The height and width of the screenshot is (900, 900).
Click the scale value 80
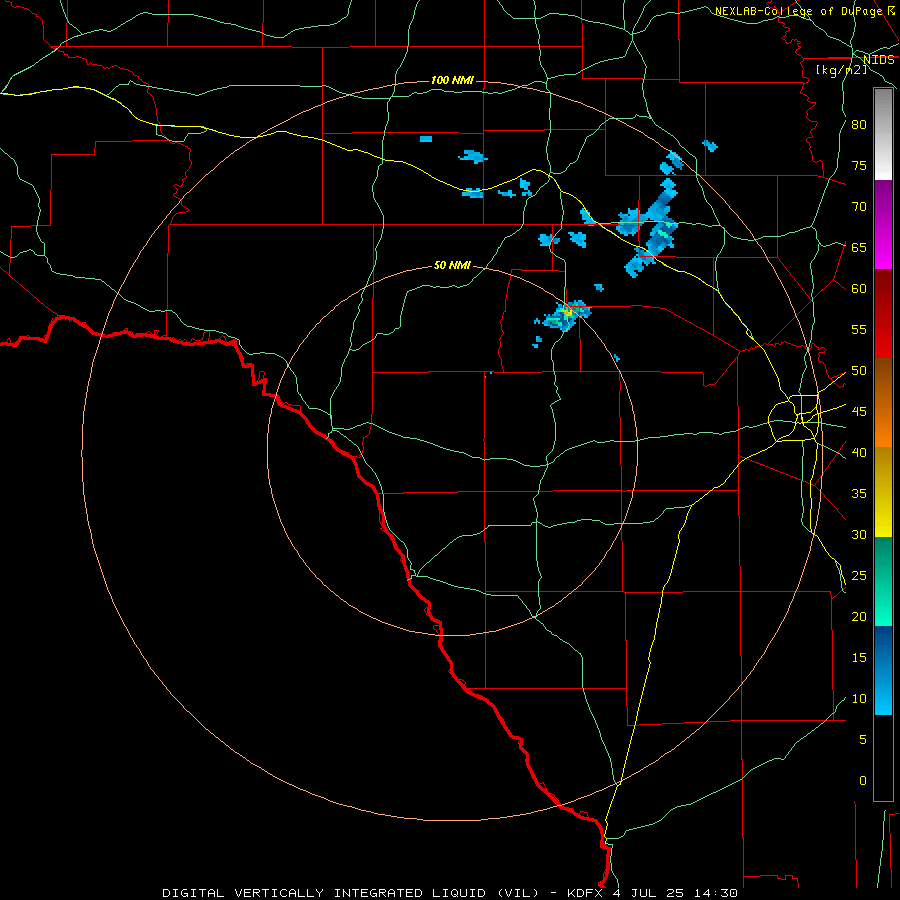(859, 125)
